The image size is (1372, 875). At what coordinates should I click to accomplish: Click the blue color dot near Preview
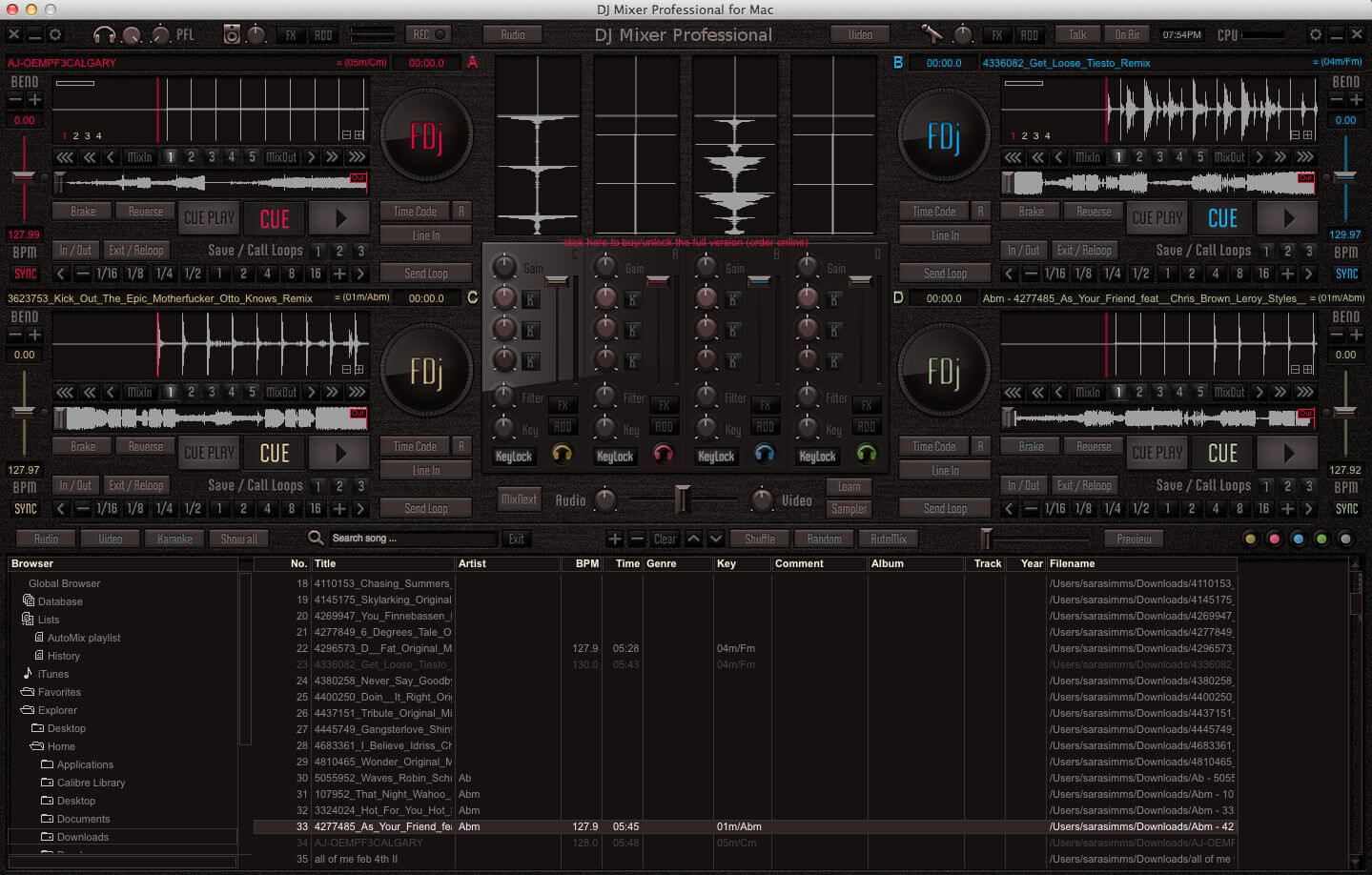coord(1298,539)
